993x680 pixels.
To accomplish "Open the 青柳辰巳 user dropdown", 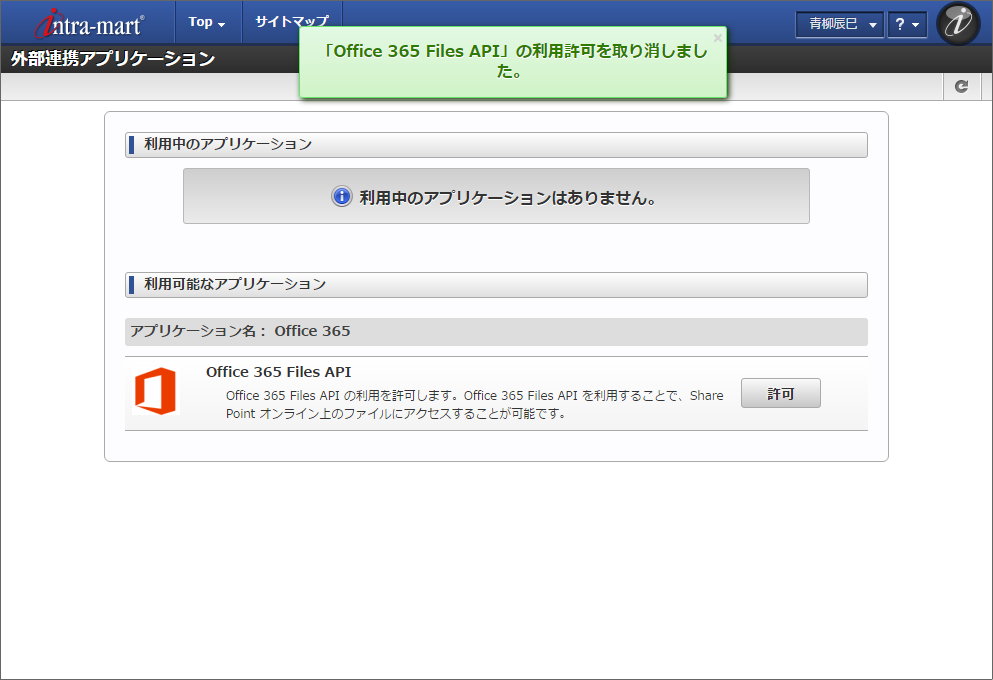I will pos(840,24).
